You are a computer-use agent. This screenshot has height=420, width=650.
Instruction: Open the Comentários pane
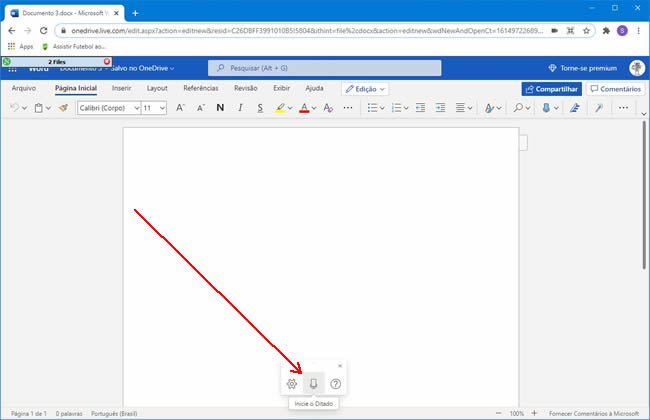[x=615, y=88]
